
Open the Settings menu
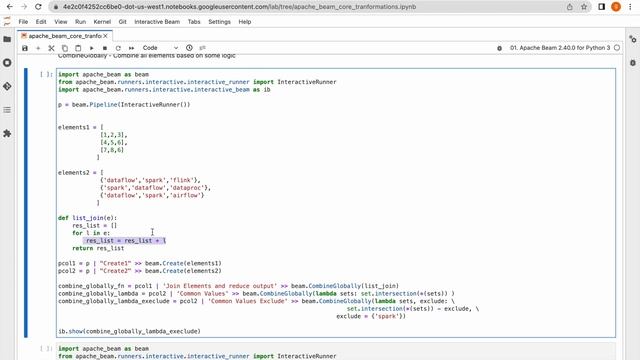click(219, 22)
